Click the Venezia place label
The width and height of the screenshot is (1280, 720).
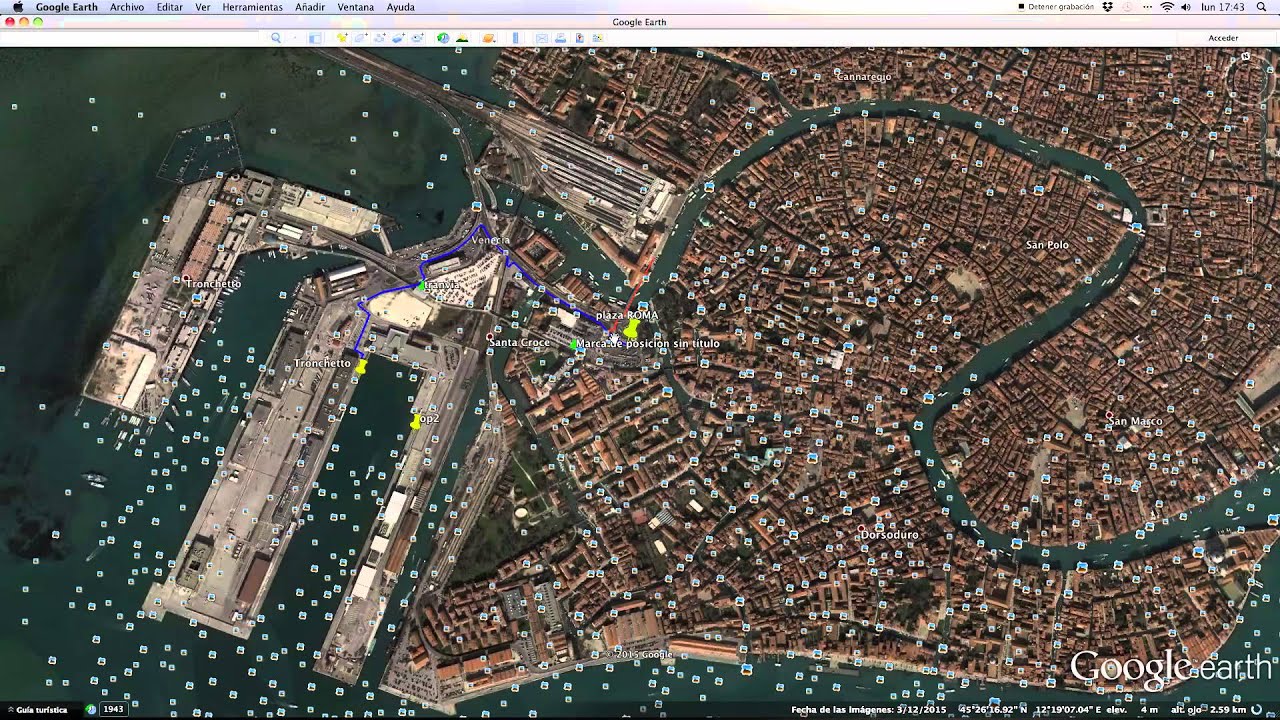tap(490, 240)
